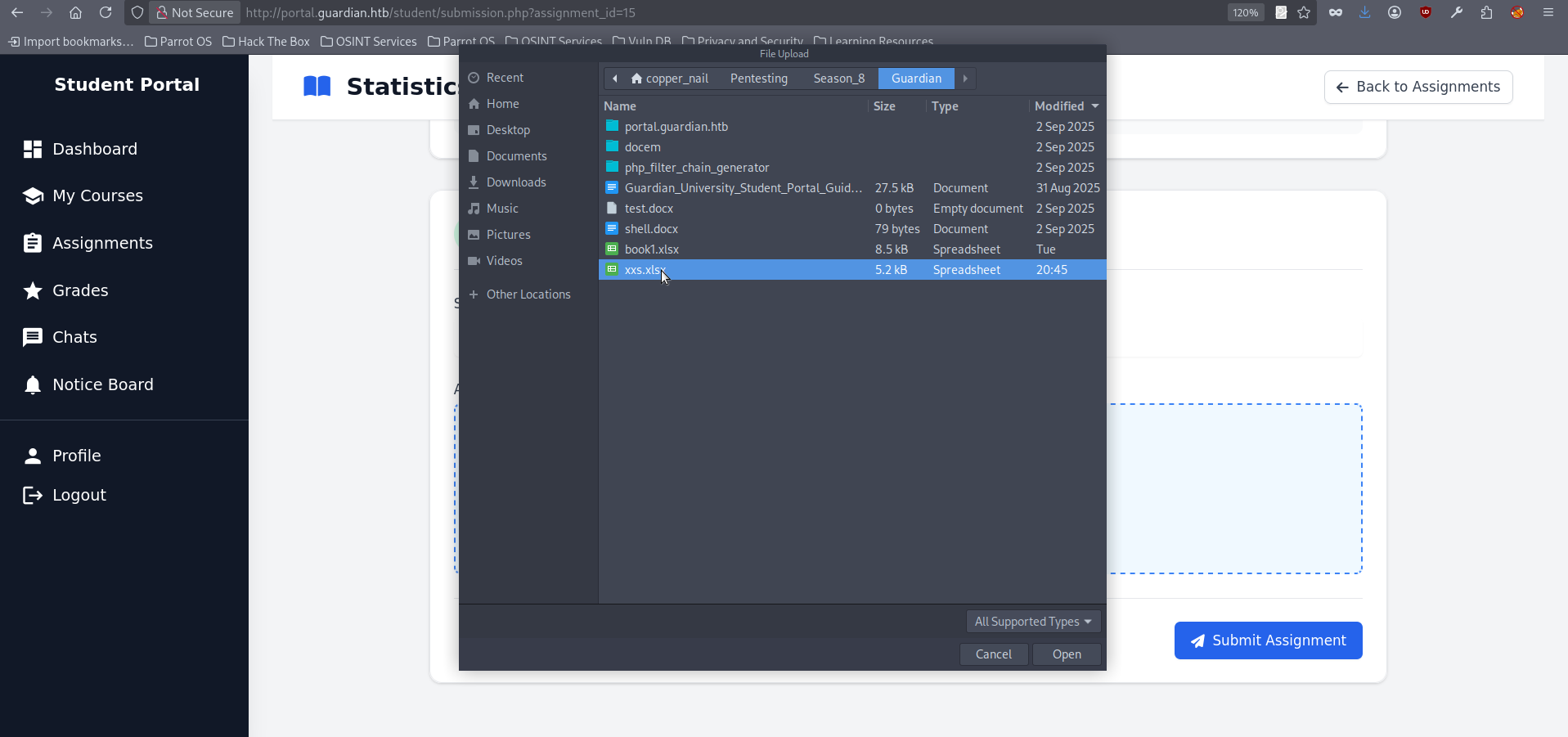This screenshot has height=737, width=1568.
Task: Bookmark page with the star icon
Action: (1304, 12)
